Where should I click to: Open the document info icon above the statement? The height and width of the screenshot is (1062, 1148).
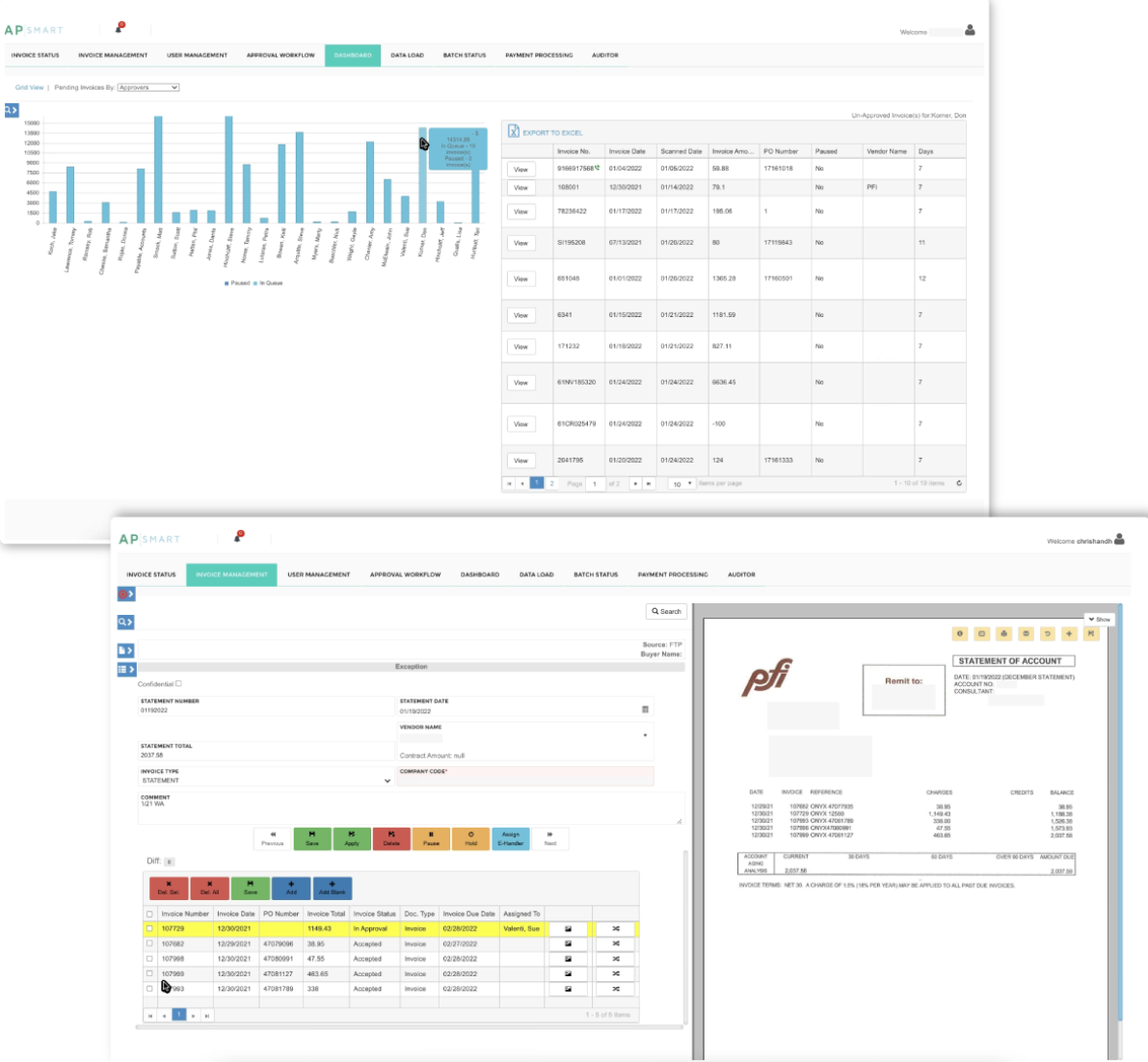(x=961, y=633)
